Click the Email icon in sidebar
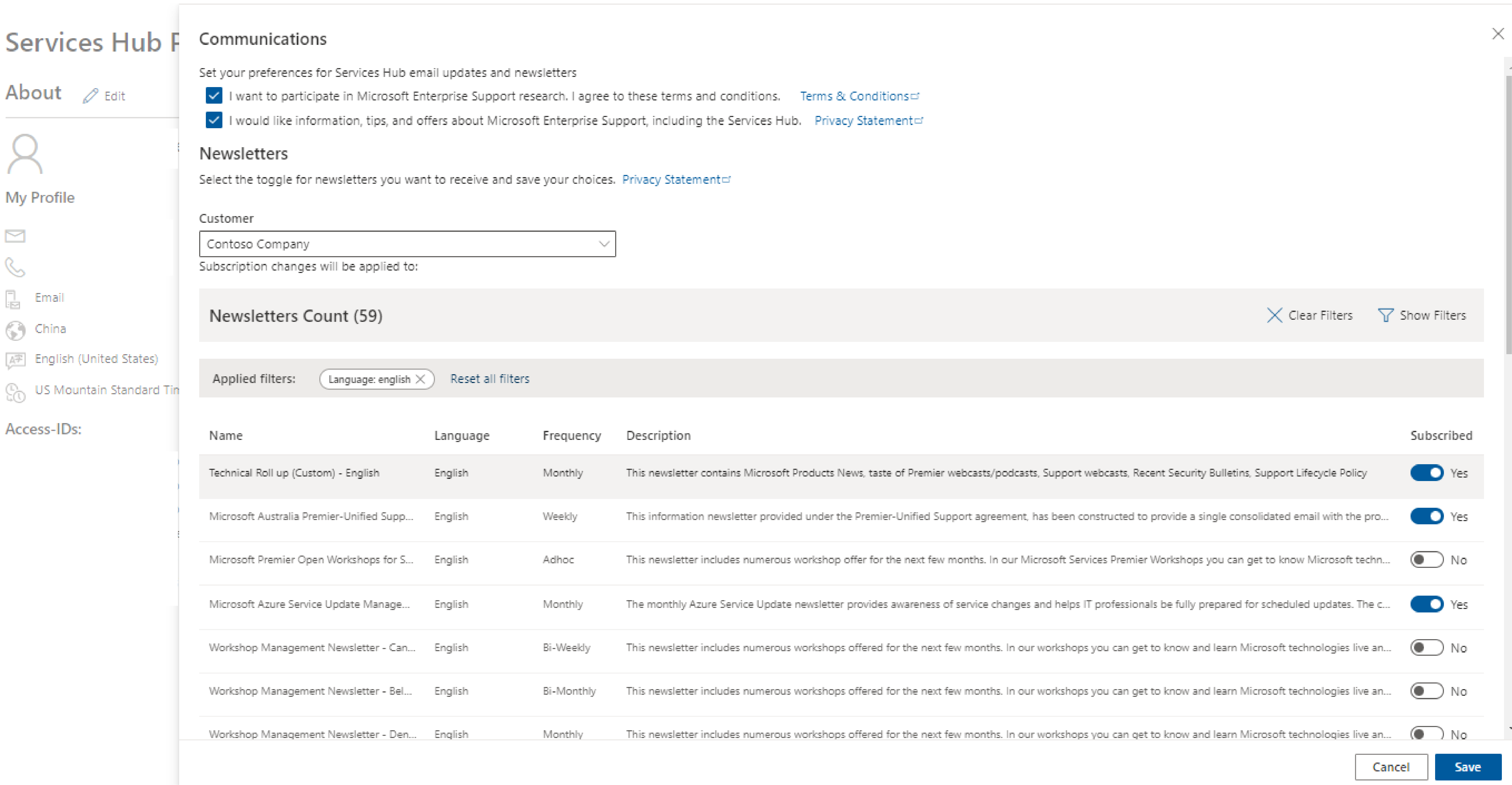Image resolution: width=1512 pixels, height=785 pixels. coord(15,236)
